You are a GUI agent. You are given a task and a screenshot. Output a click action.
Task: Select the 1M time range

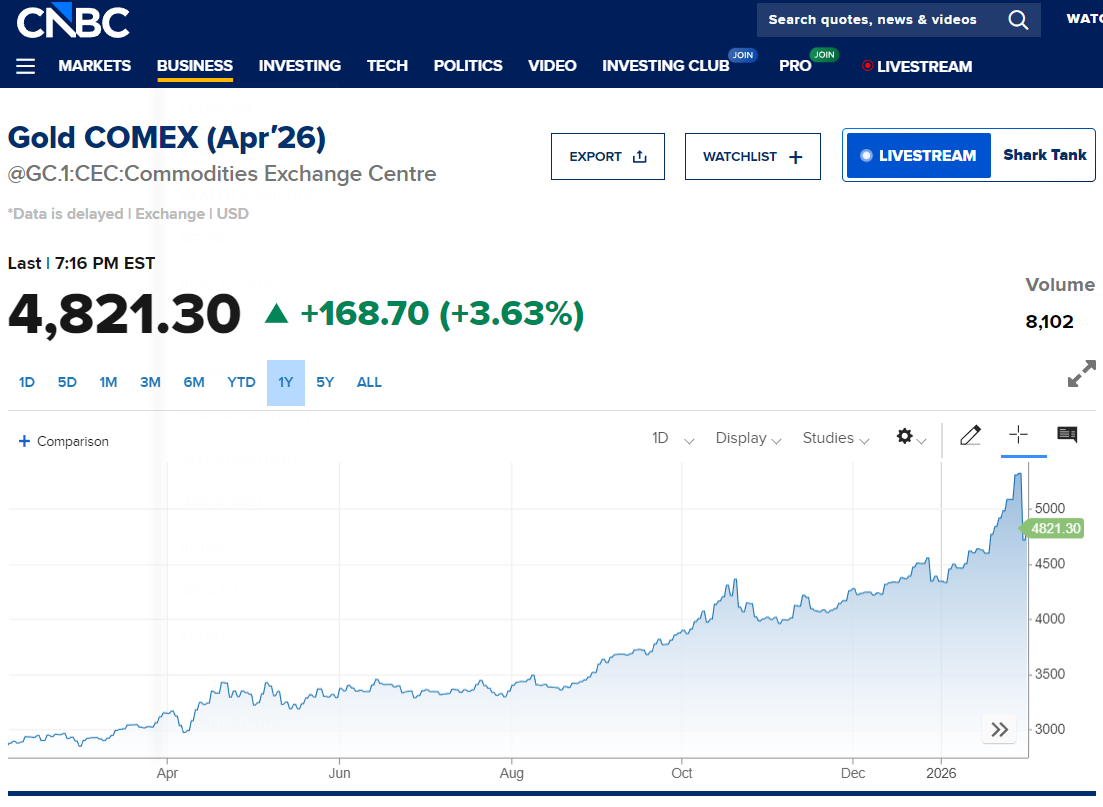[108, 382]
